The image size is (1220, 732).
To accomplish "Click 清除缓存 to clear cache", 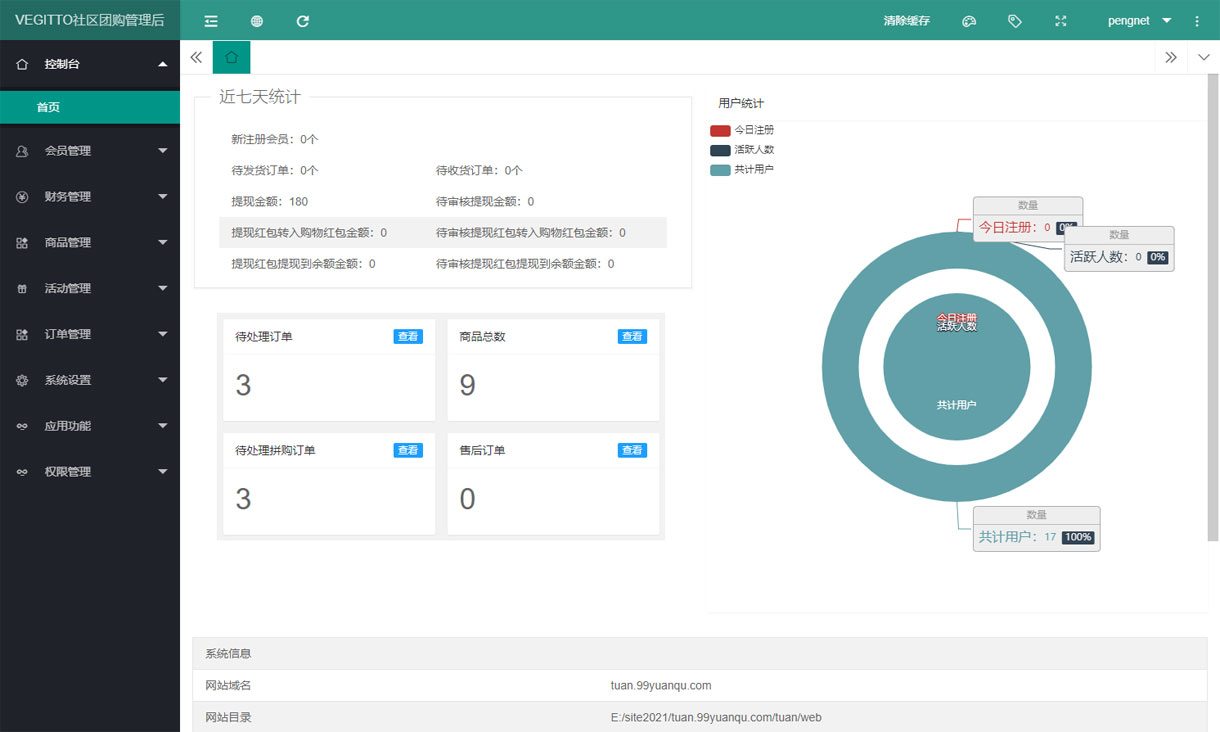I will click(x=906, y=21).
